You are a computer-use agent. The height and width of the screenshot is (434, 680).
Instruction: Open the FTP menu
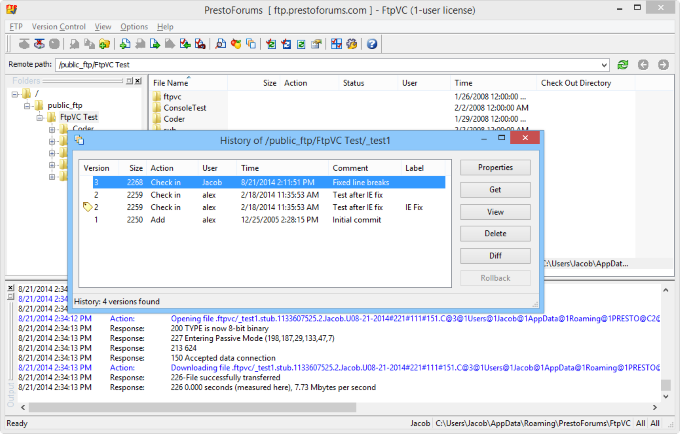coord(16,27)
